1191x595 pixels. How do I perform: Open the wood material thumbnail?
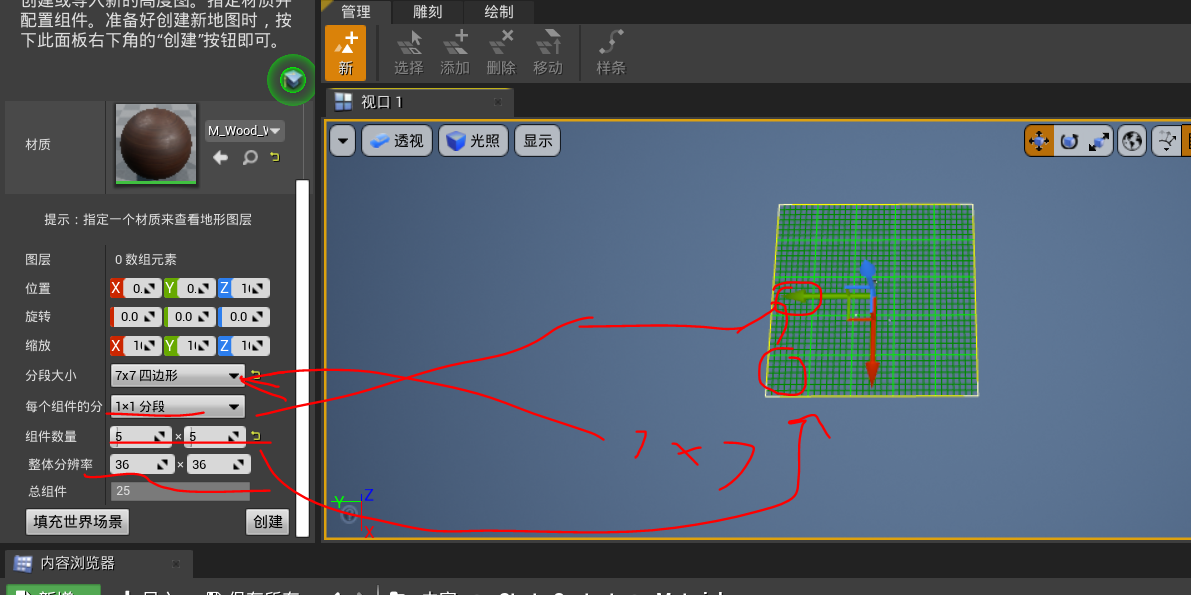[x=156, y=144]
